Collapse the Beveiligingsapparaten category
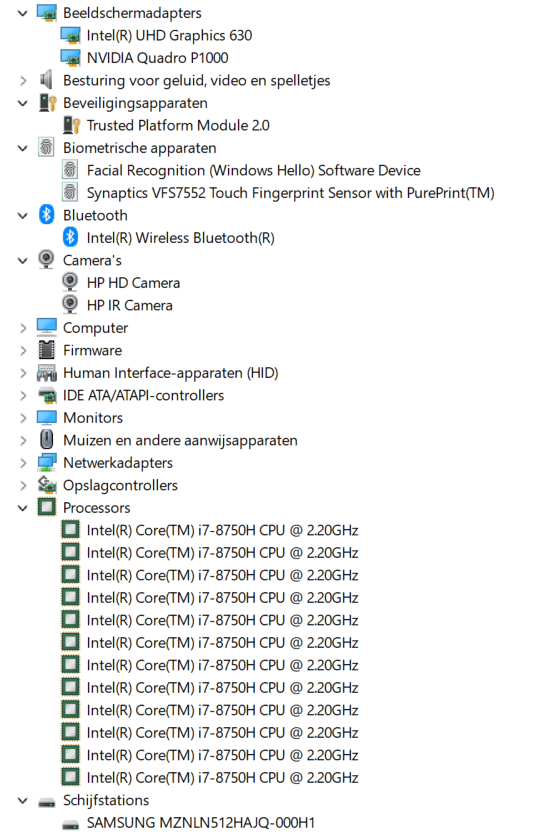The width and height of the screenshot is (555, 832). 23,103
